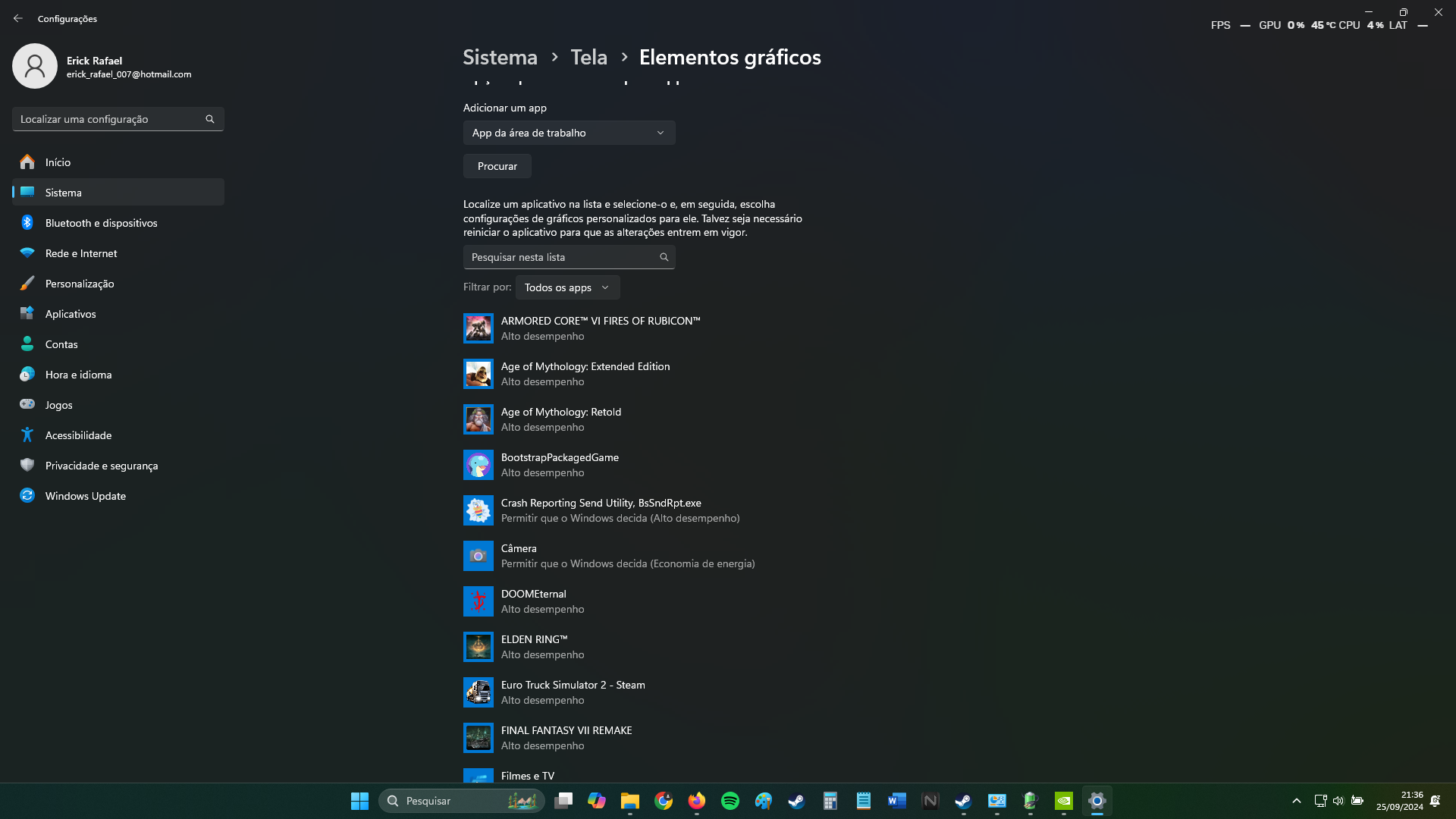Open Google Chrome from the taskbar
The image size is (1456, 819).
point(664,801)
